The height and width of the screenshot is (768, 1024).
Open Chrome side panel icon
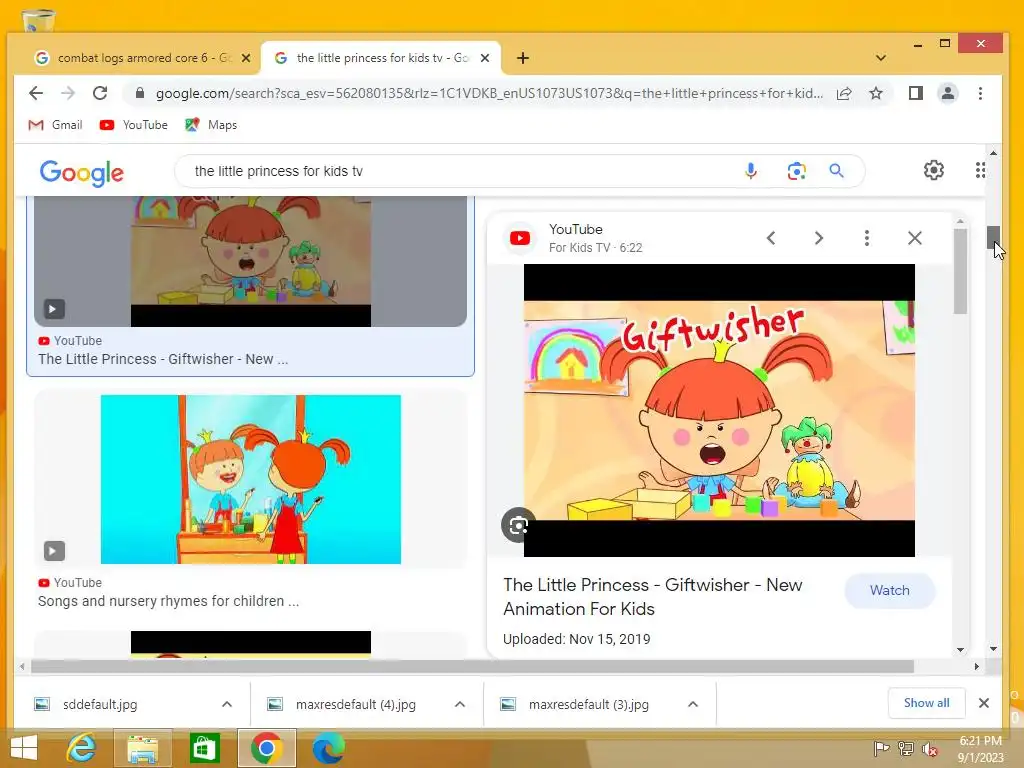pyautogui.click(x=916, y=93)
